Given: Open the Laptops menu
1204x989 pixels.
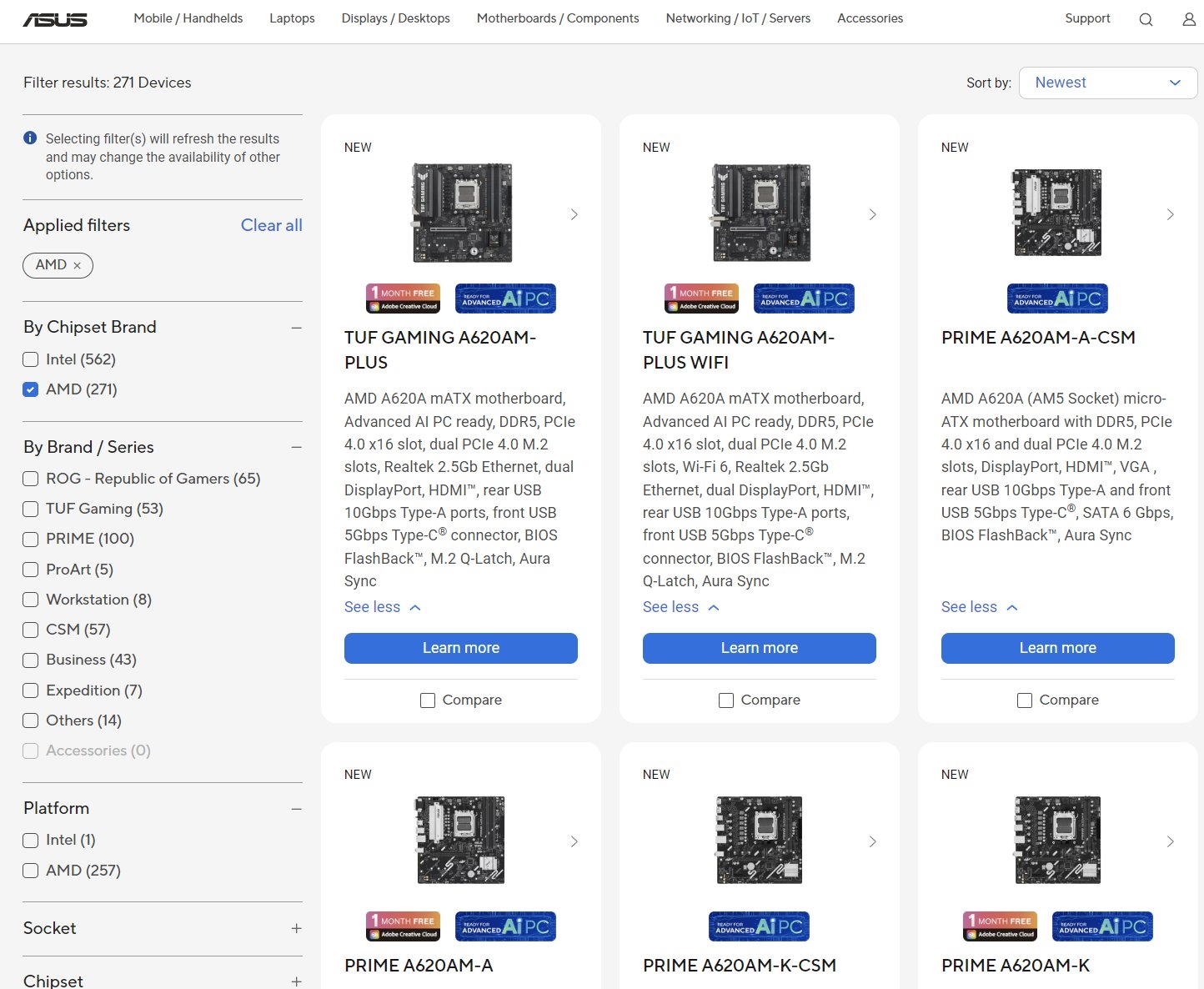Looking at the screenshot, I should tap(292, 18).
